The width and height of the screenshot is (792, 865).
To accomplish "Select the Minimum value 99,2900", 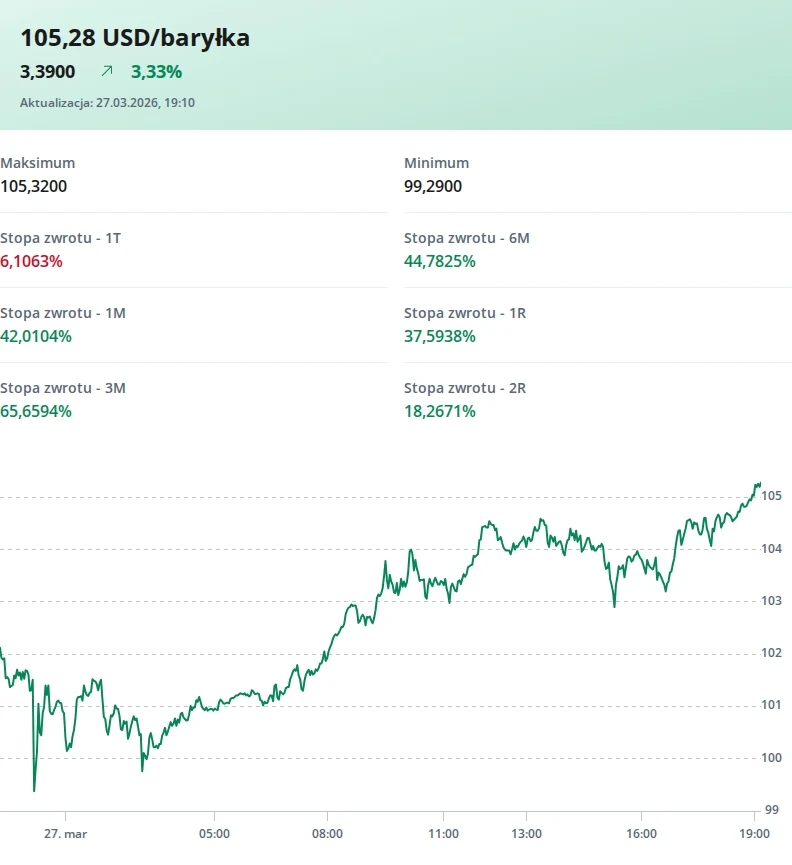I will coord(433,186).
